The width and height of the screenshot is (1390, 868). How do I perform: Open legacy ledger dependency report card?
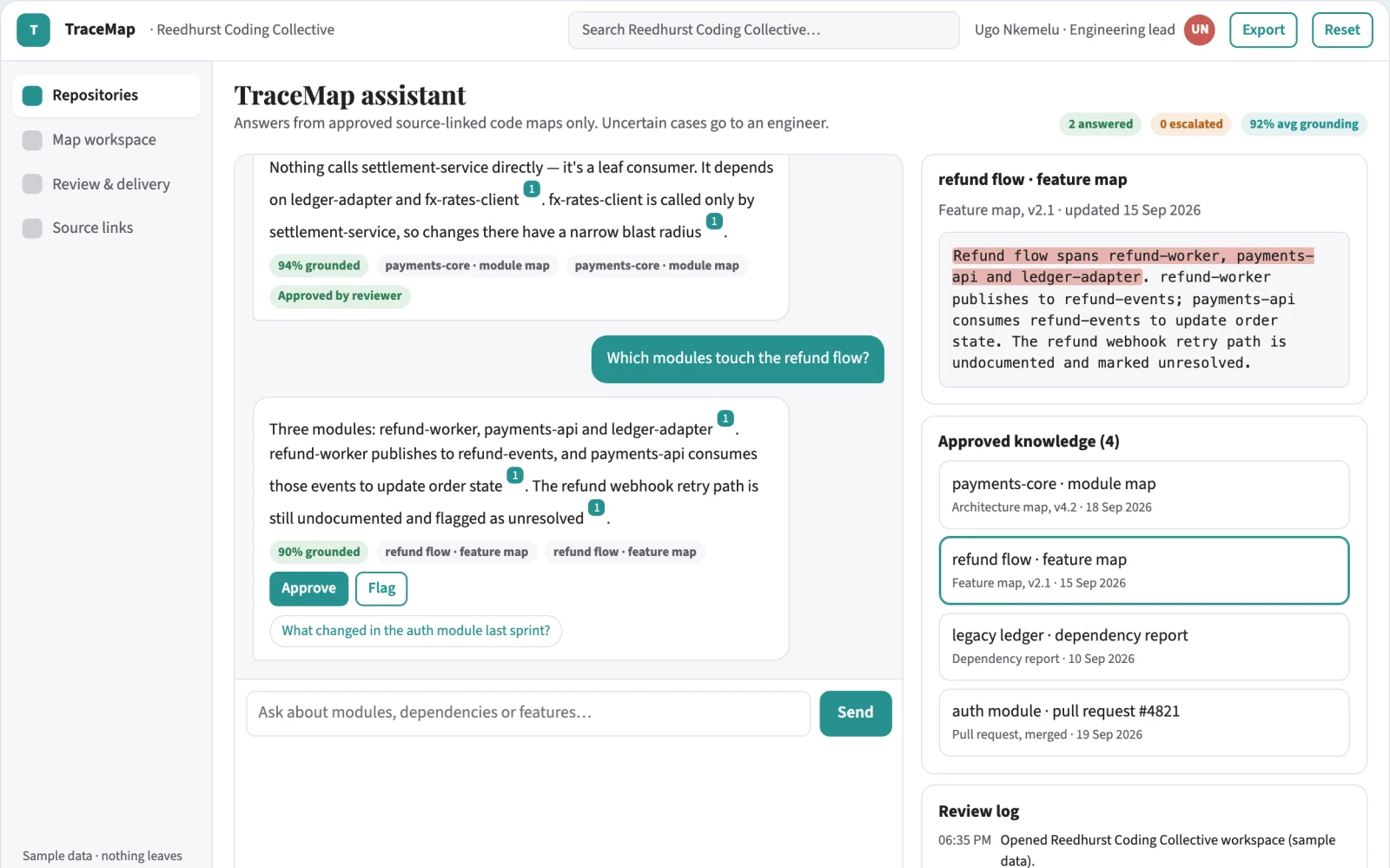pyautogui.click(x=1144, y=646)
